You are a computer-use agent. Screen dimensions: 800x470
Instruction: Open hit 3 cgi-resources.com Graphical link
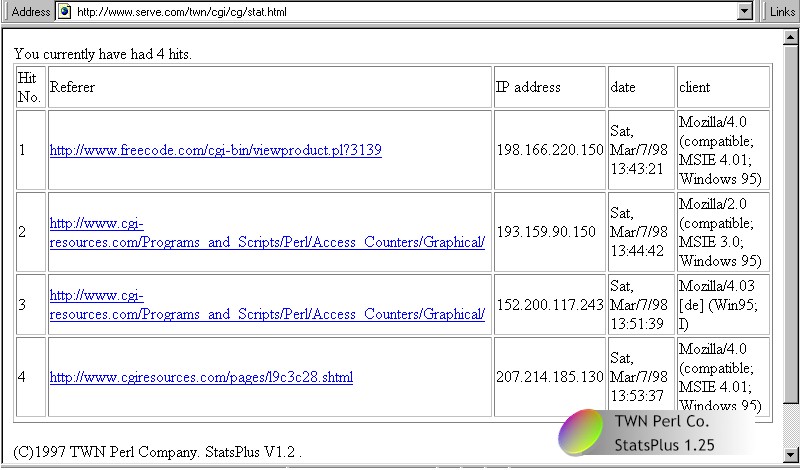267,305
